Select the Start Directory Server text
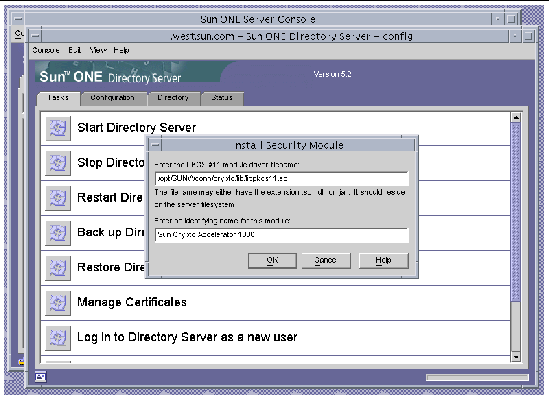Image resolution: width=549 pixels, height=400 pixels. point(137,128)
